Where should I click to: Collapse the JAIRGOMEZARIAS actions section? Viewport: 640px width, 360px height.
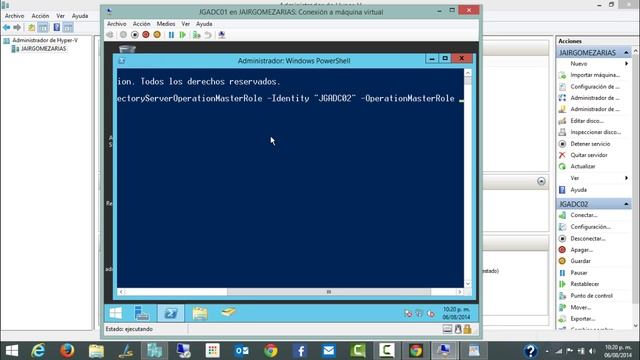click(626, 53)
